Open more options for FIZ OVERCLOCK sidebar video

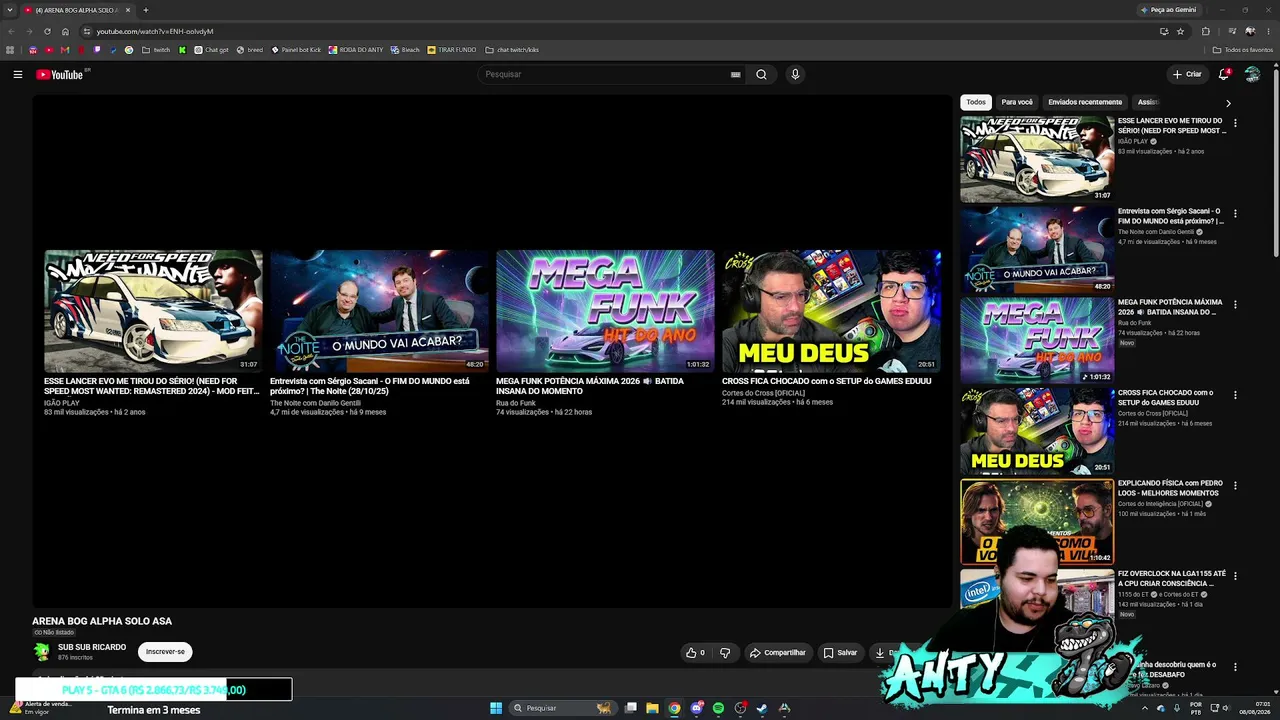[1235, 576]
